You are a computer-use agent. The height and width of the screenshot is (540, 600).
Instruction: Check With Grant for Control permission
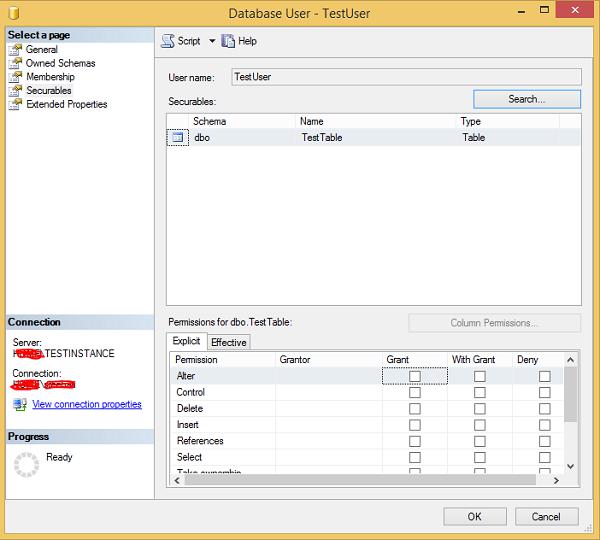480,392
